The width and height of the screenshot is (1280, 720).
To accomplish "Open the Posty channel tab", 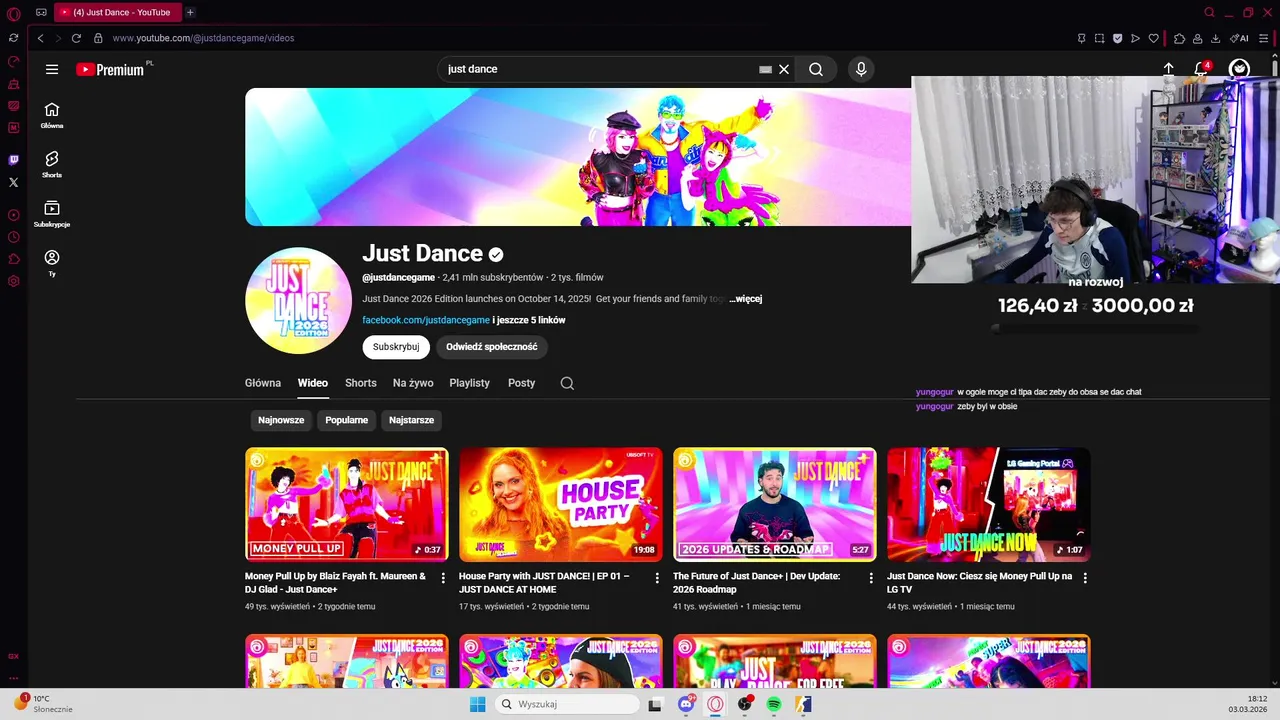I will coord(521,383).
